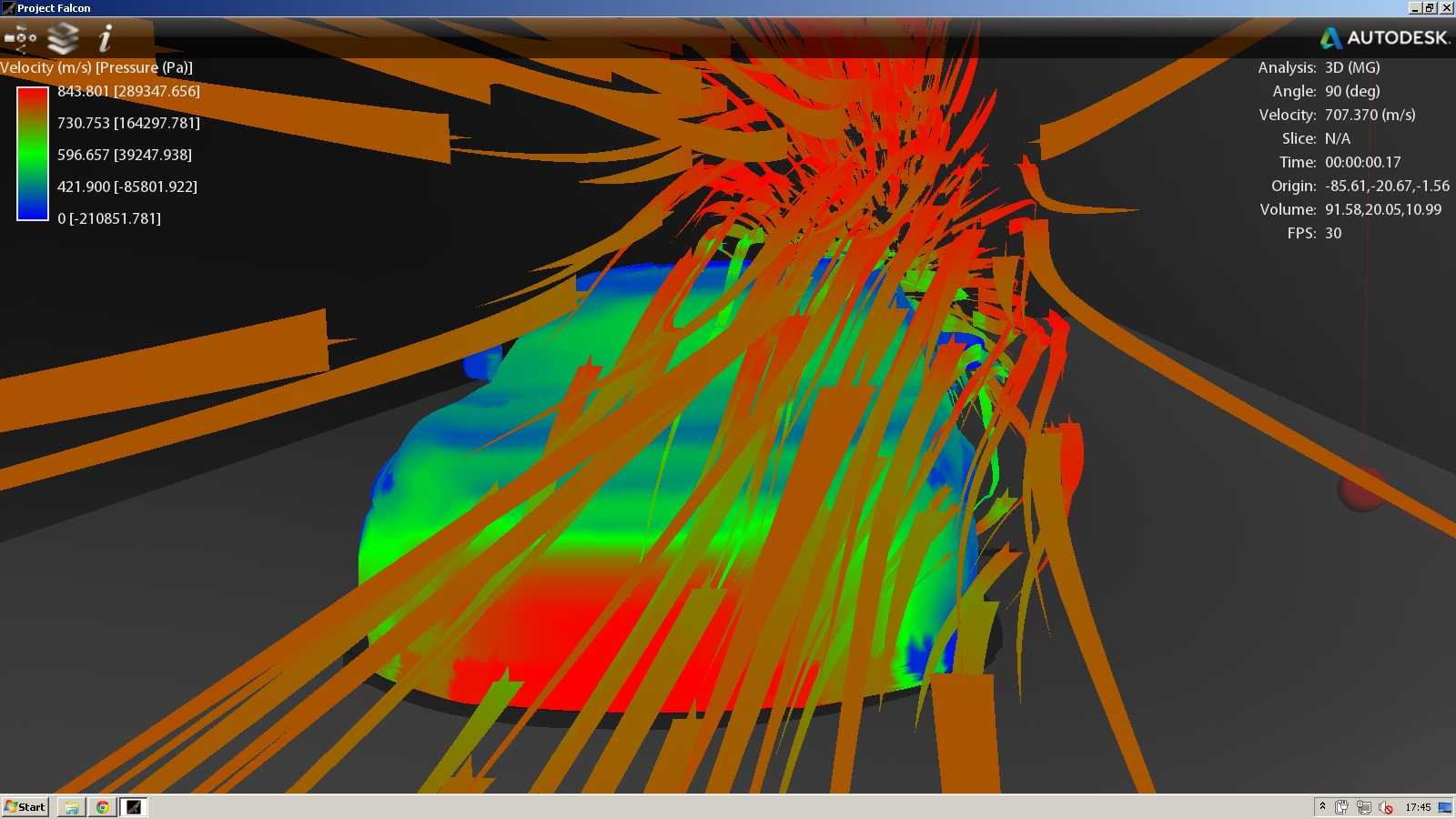Close the Project Falcon window
The image size is (1456, 819).
point(1447,8)
